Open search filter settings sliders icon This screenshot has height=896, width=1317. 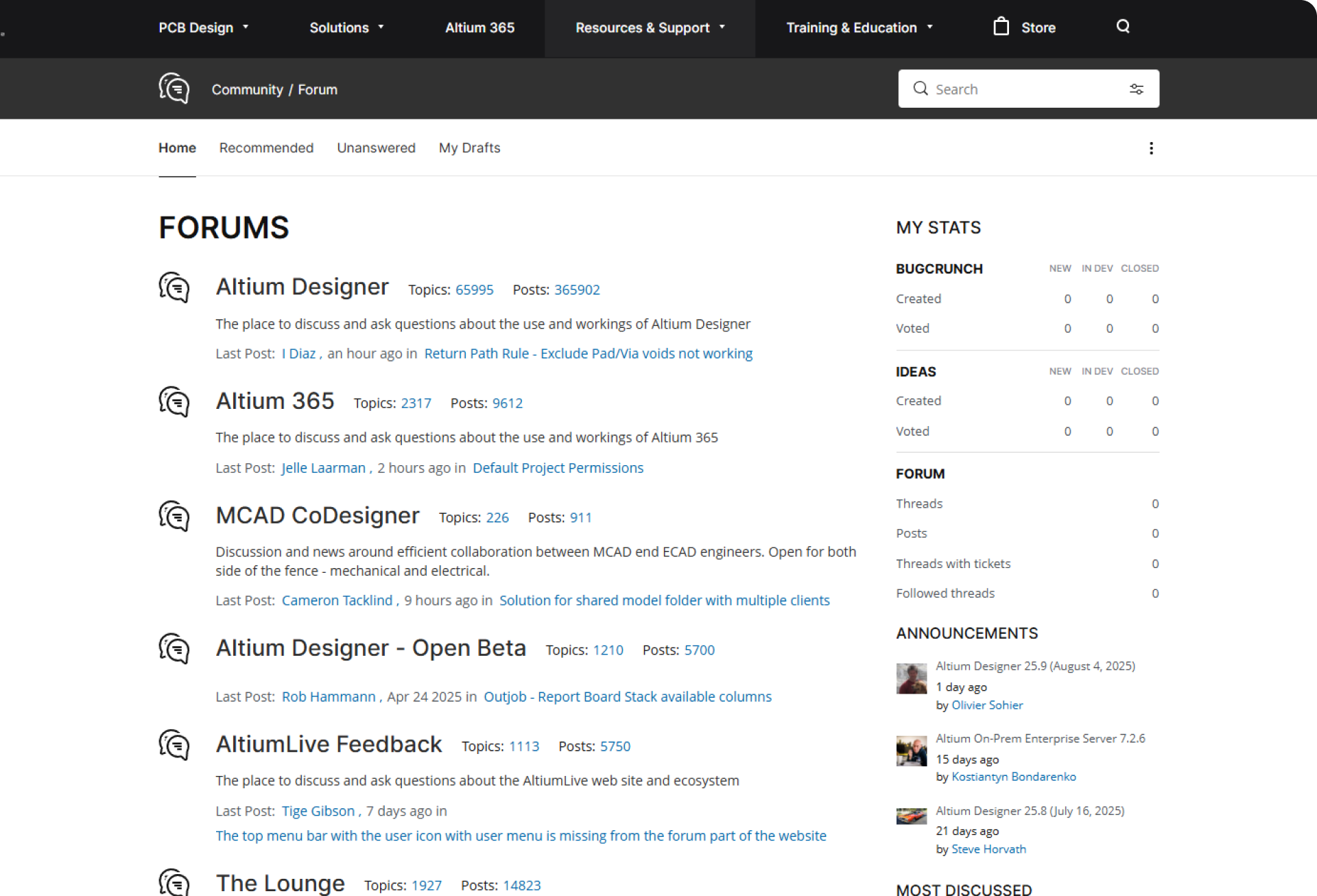[1136, 89]
